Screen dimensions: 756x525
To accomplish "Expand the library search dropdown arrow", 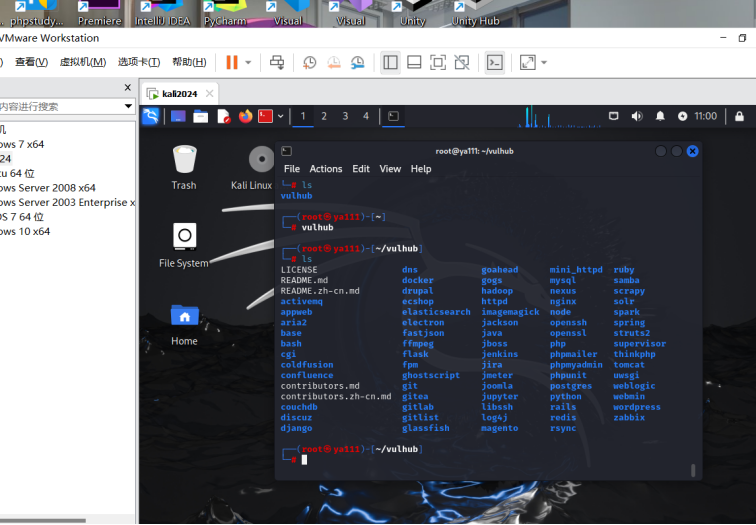I will click(x=128, y=106).
